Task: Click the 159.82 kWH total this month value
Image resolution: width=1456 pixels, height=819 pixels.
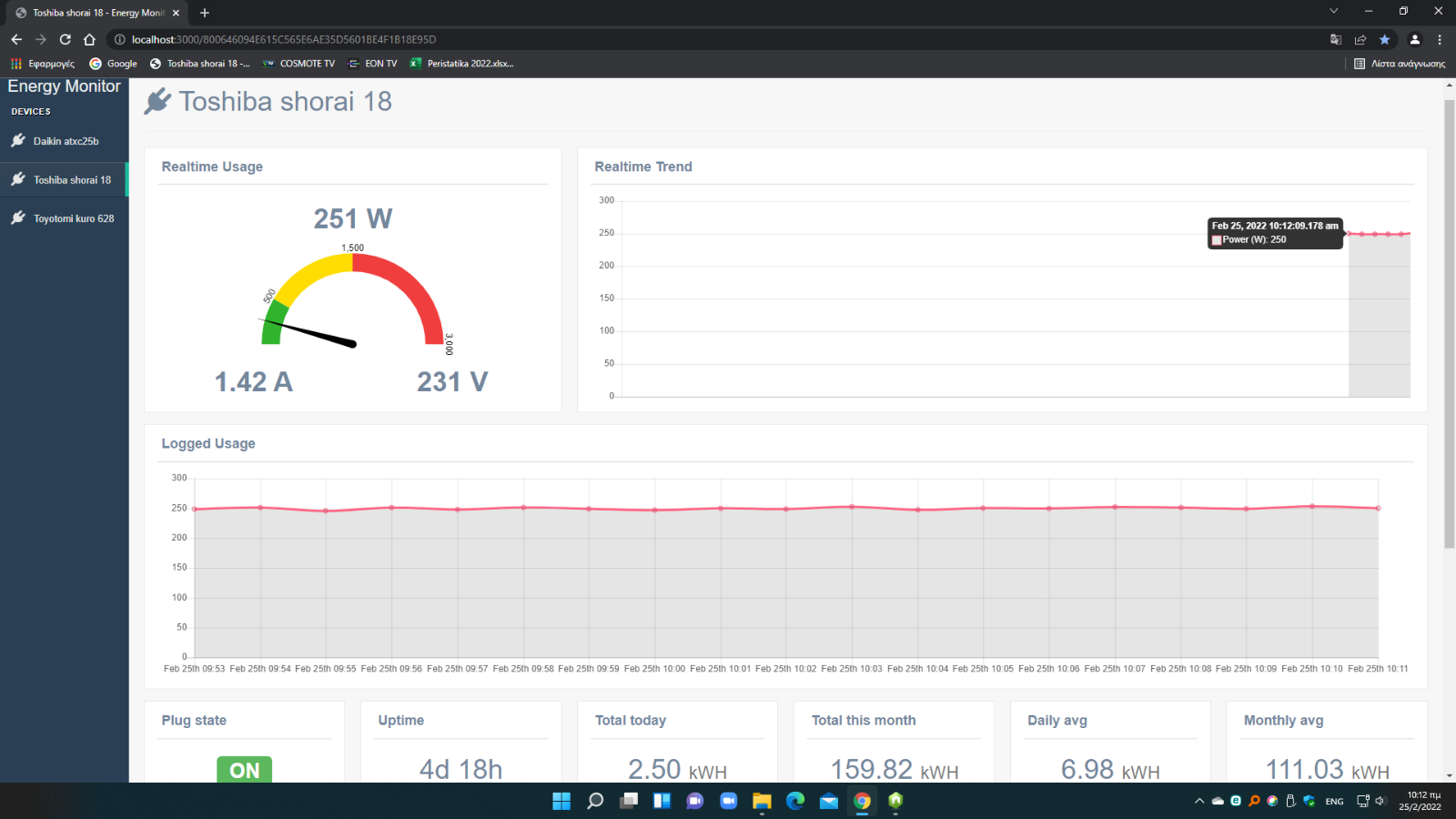Action: (895, 770)
